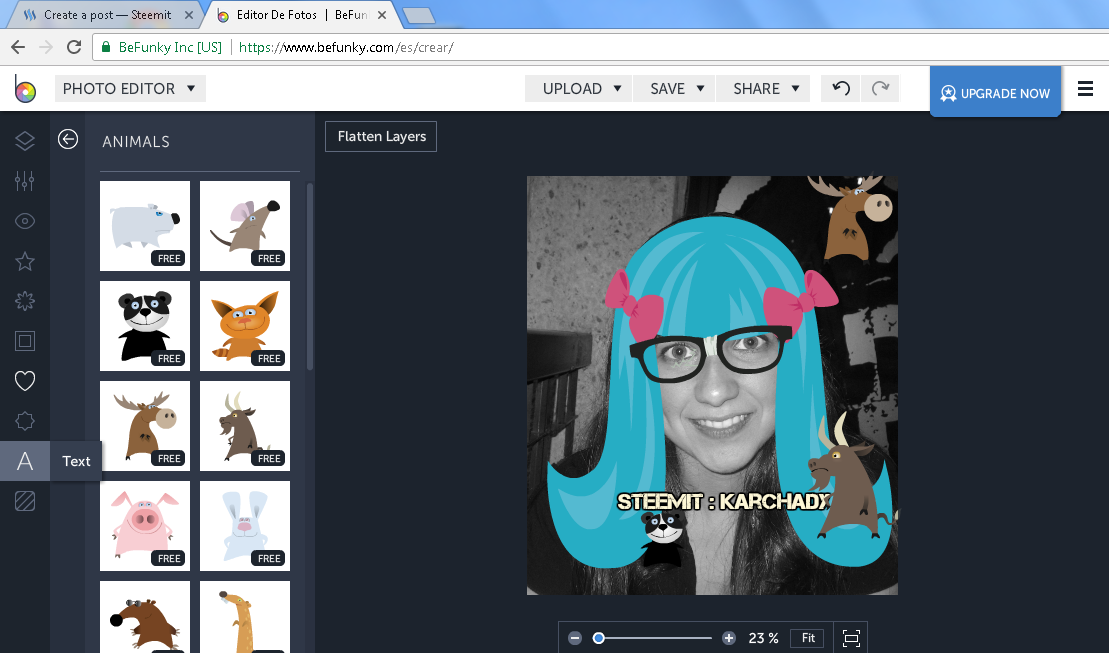Select the black glasses on canvas

(x=711, y=352)
